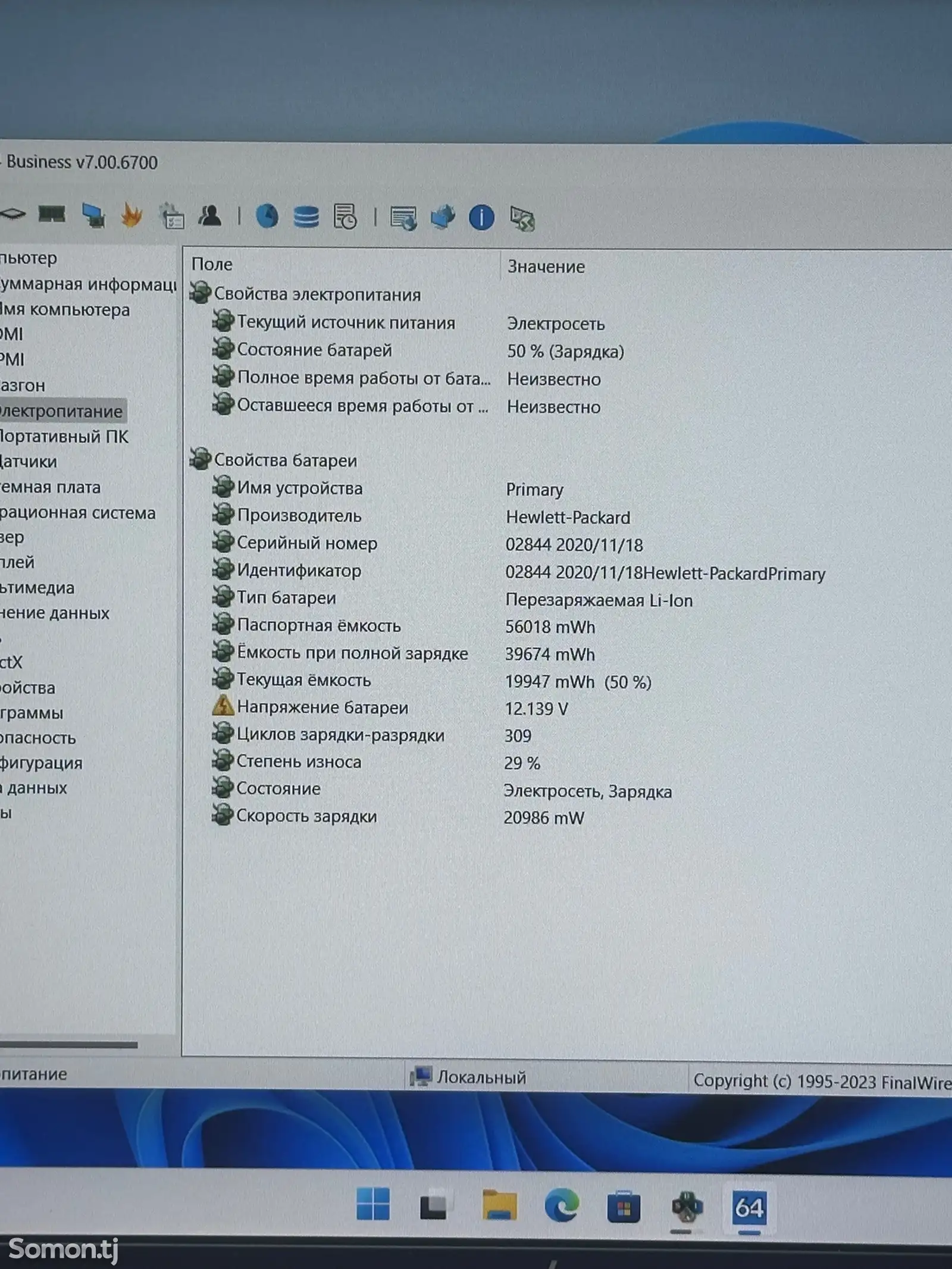Select the IPMI tree entry
Screen dimensions: 952x1269
coord(12,360)
